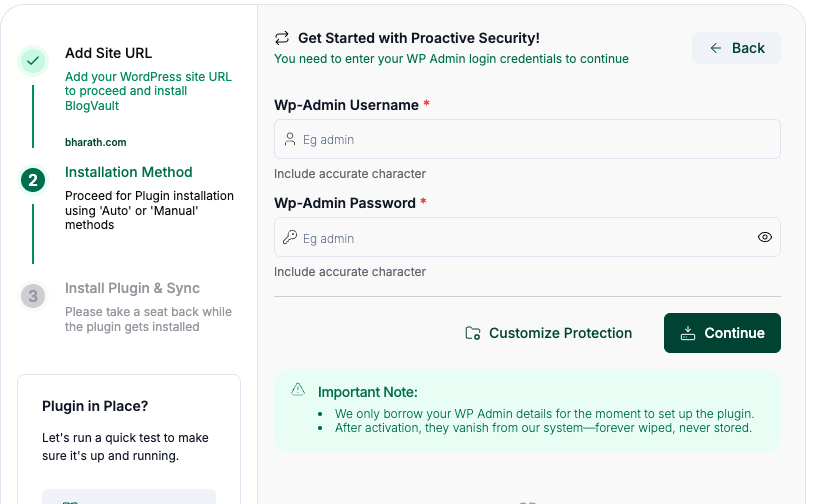
Task: Select the Add Site URL step
Action: tap(109, 53)
